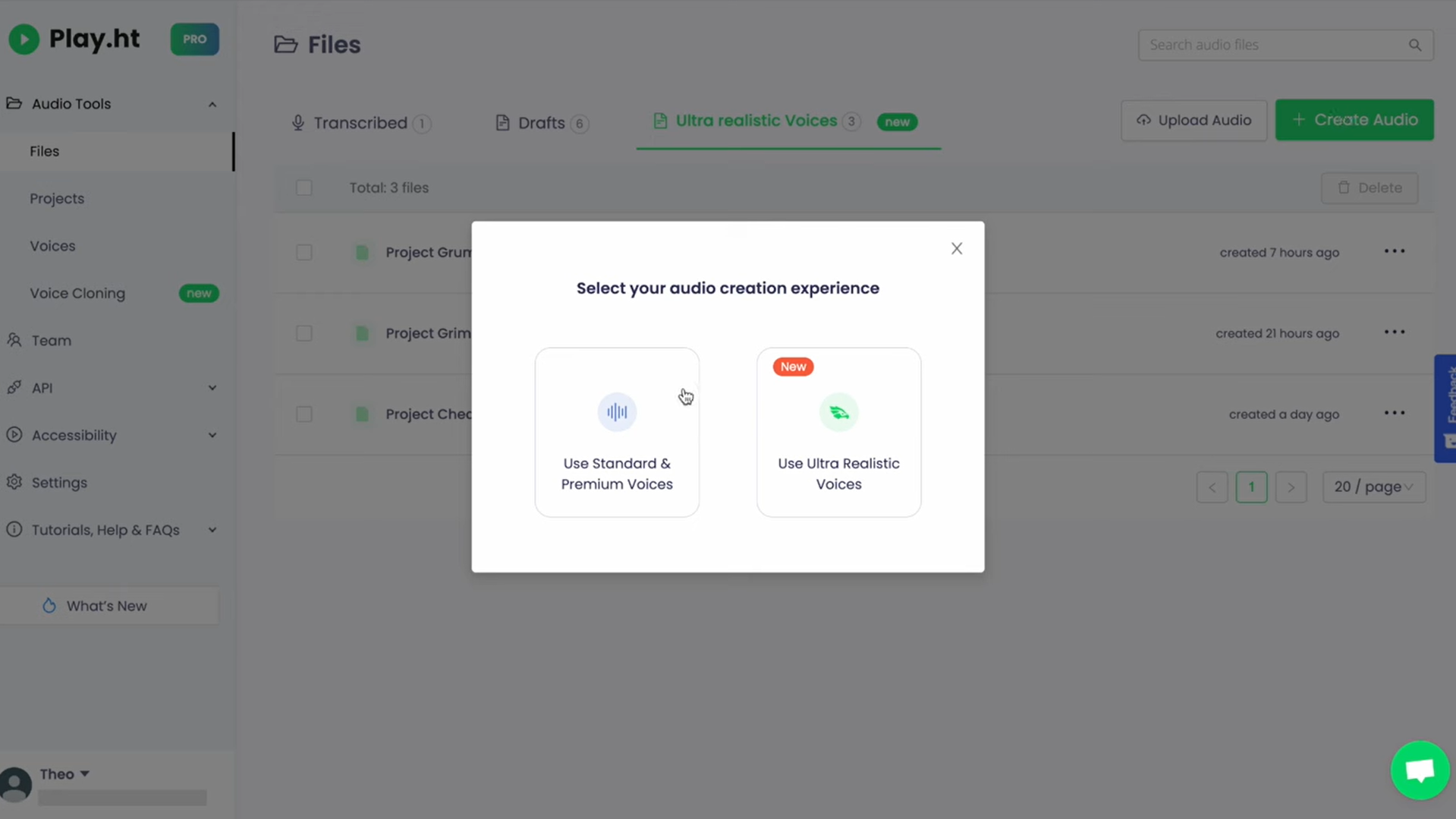Open the Accessibility sidebar icon
This screenshot has width=1456, height=819.
point(14,435)
